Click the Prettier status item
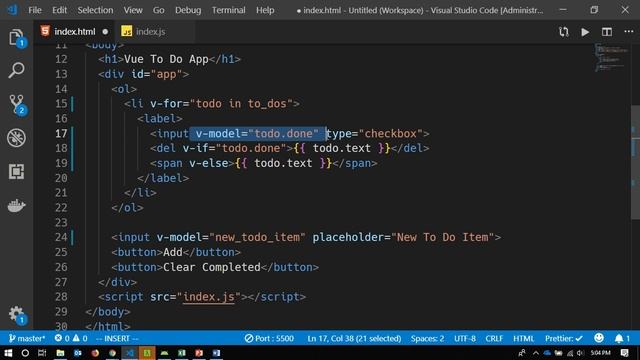The height and width of the screenshot is (360, 640). point(564,338)
